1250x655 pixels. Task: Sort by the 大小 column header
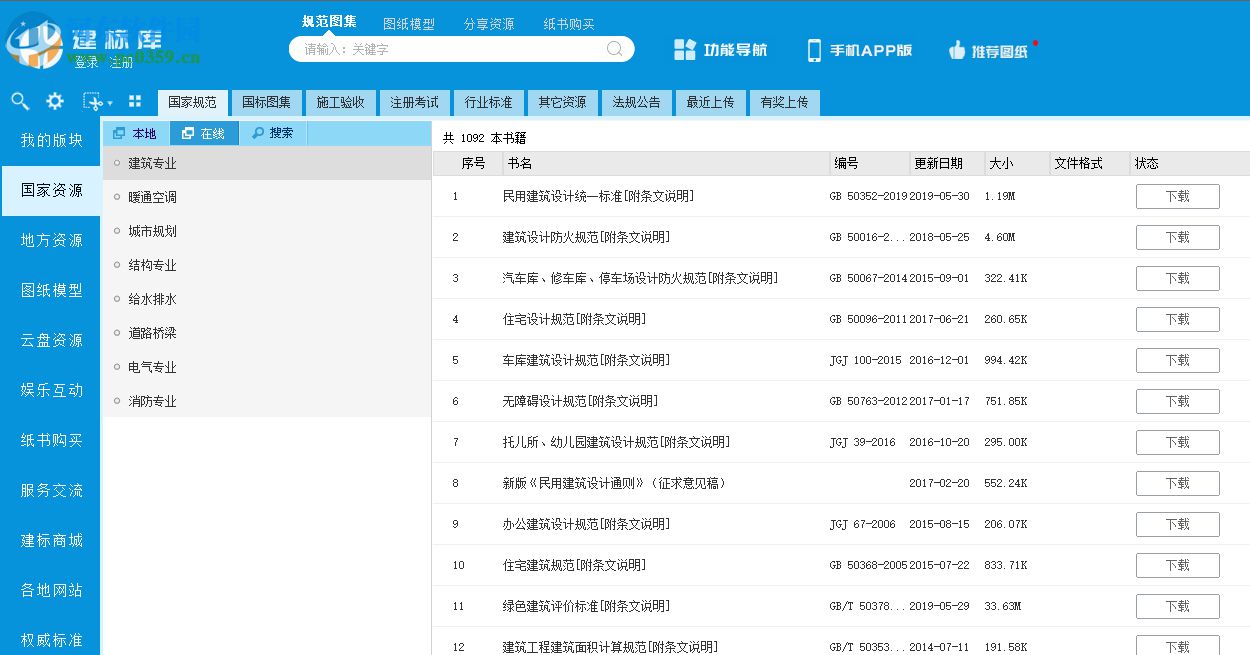tap(1017, 163)
